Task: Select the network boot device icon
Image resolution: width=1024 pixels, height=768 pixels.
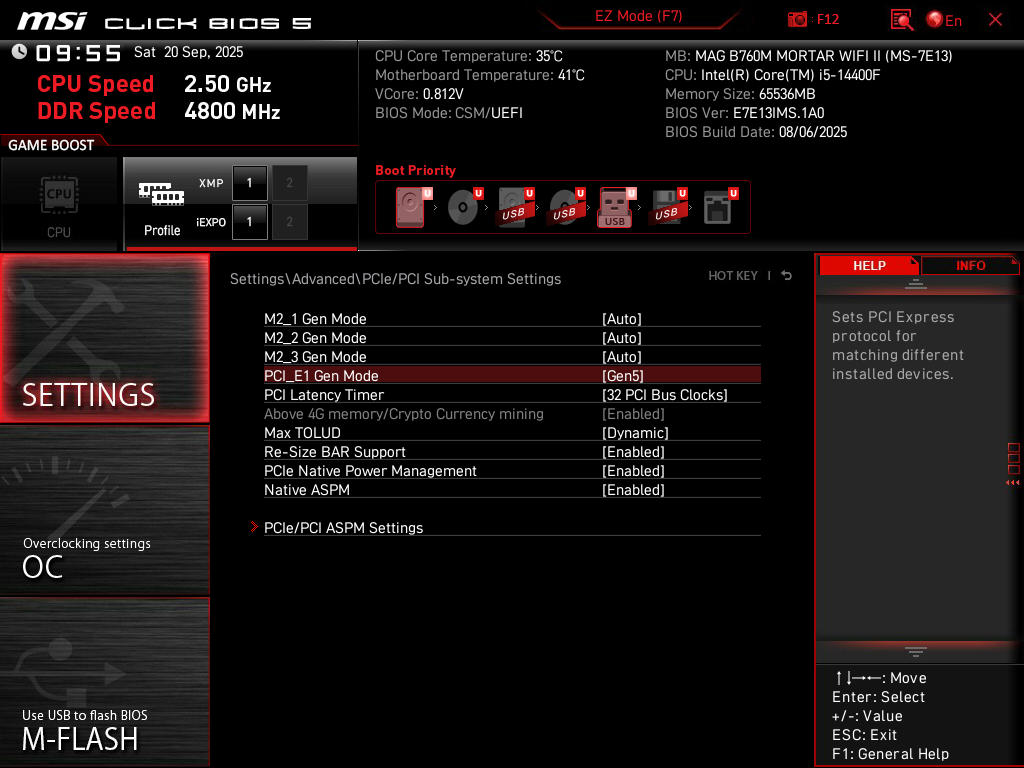Action: [x=720, y=207]
